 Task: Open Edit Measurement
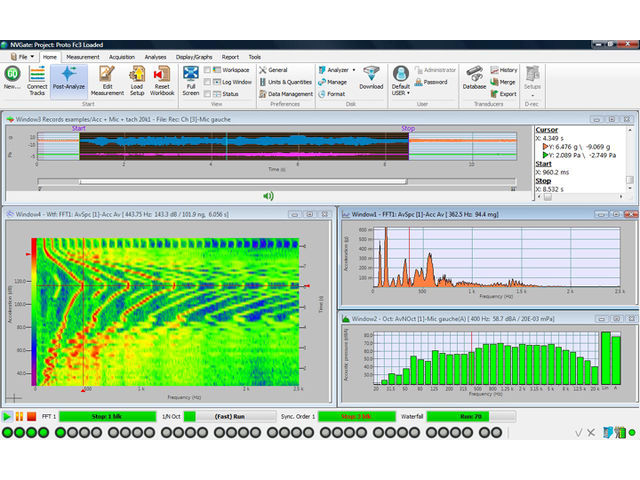(x=107, y=79)
